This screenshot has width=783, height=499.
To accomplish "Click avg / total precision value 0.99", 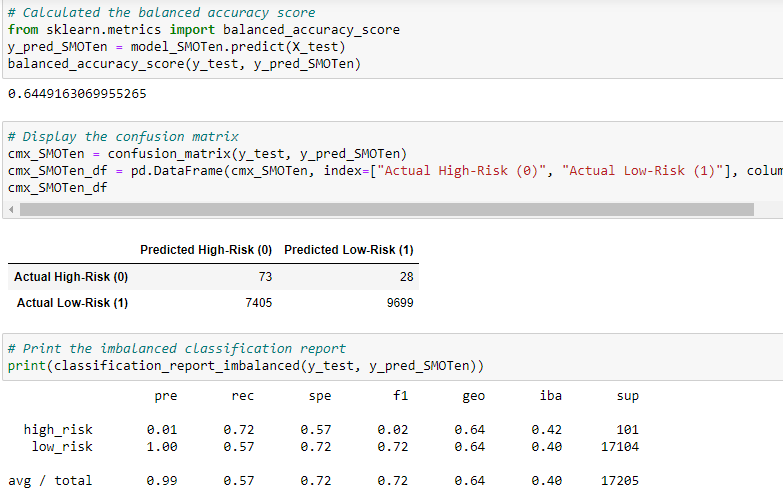I will point(162,481).
